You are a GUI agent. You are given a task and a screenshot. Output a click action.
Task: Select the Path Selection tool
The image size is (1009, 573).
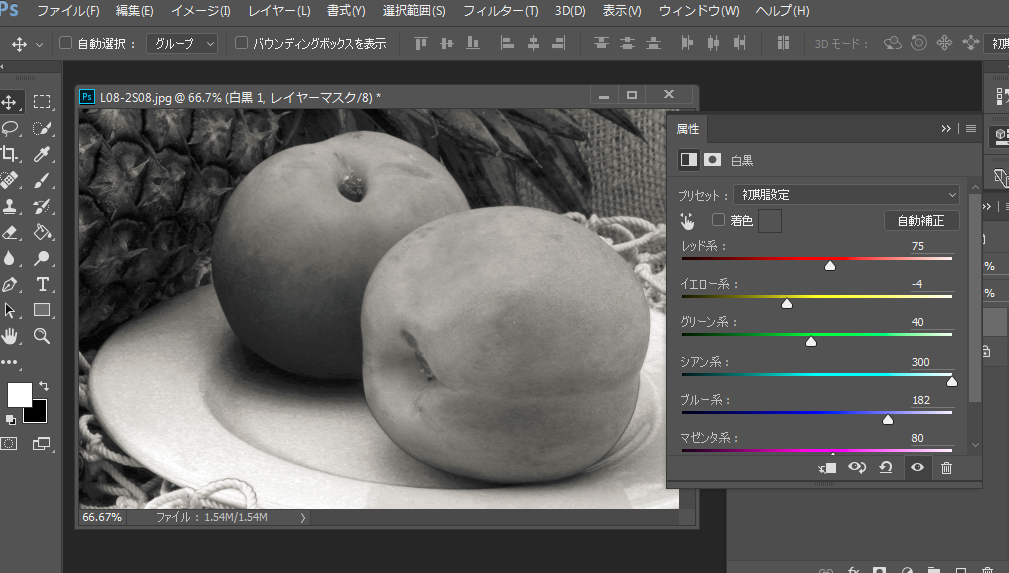coord(9,310)
